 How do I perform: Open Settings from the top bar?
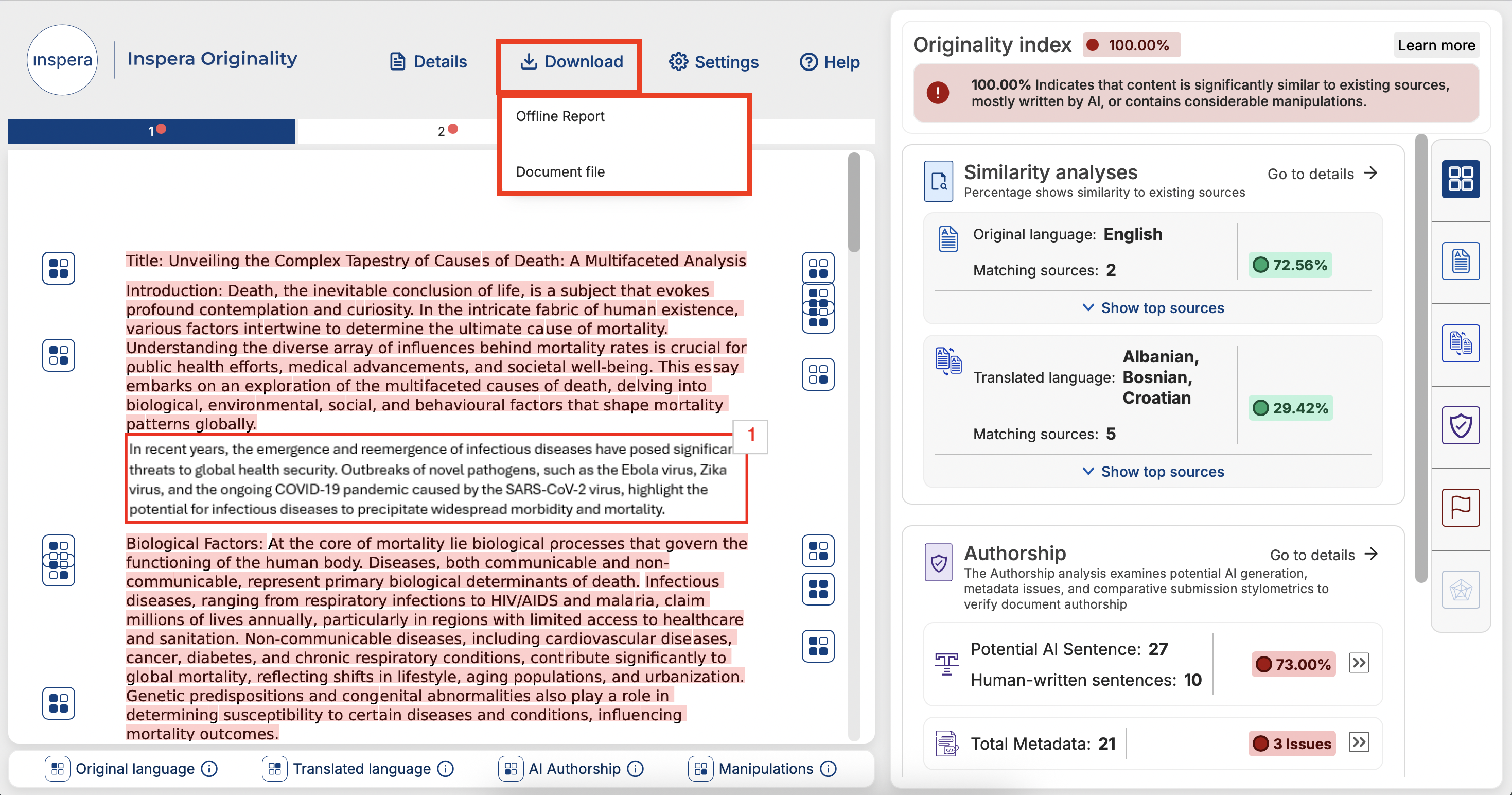coord(714,62)
